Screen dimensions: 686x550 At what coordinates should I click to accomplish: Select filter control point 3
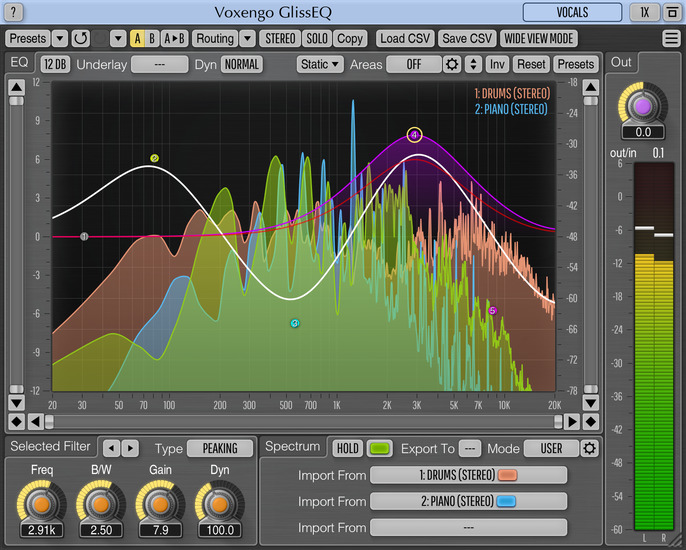[295, 323]
